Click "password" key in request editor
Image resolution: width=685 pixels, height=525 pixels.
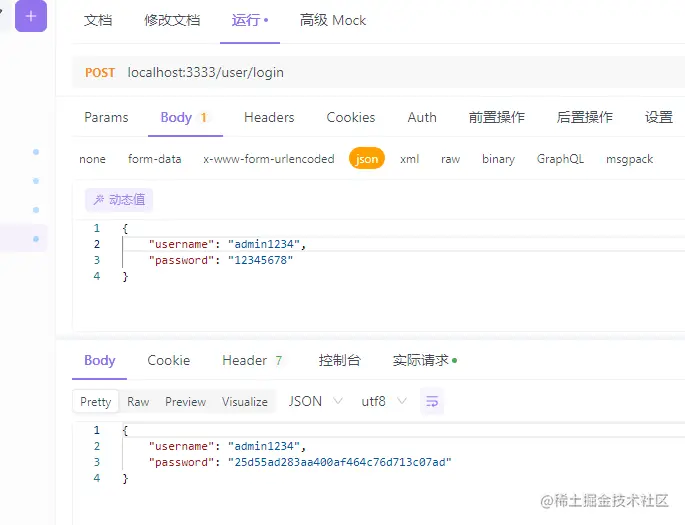coord(181,260)
